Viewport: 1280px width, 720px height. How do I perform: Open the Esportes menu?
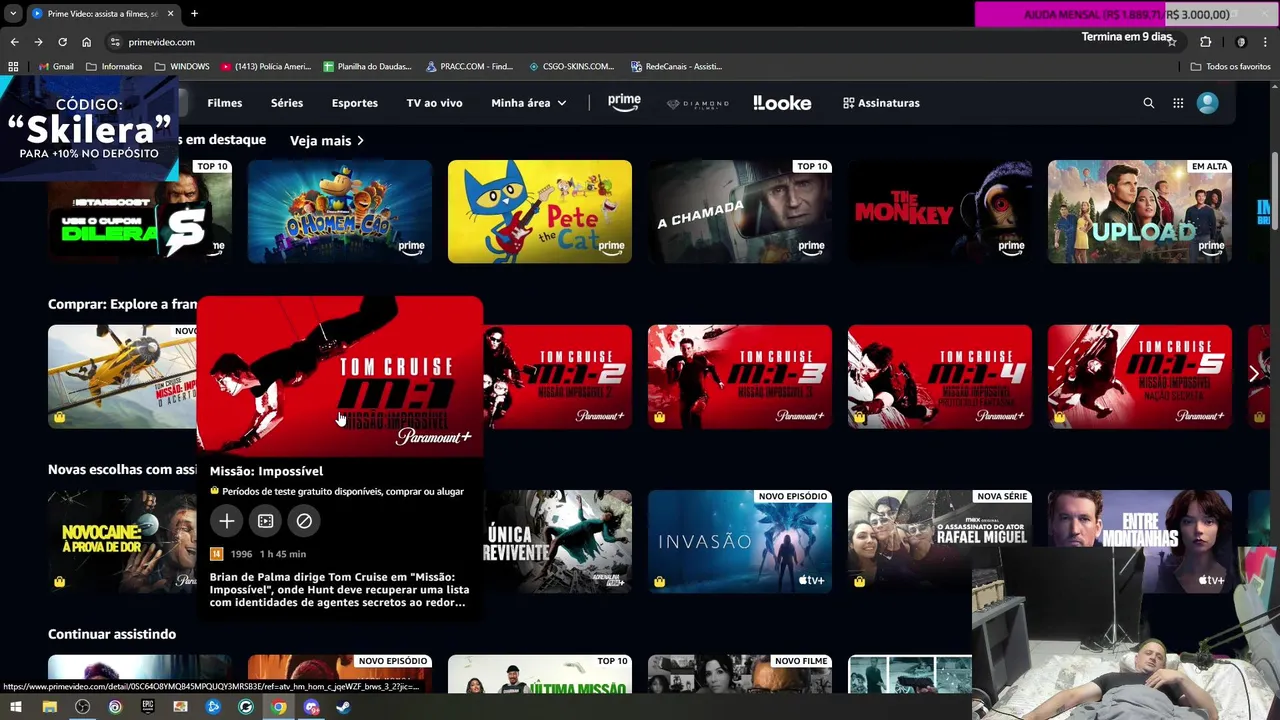(355, 103)
